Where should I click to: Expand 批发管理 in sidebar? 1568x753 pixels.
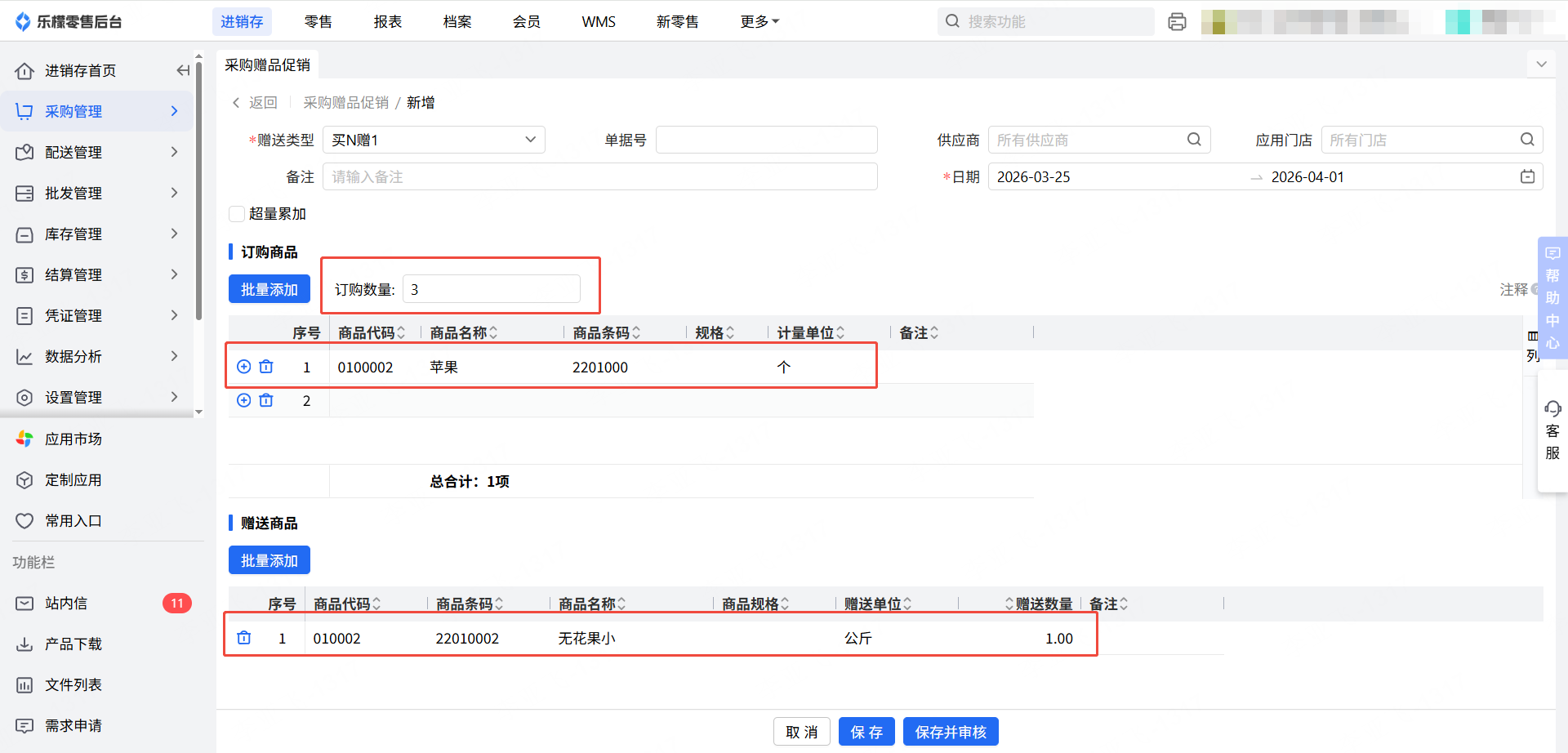[x=98, y=193]
